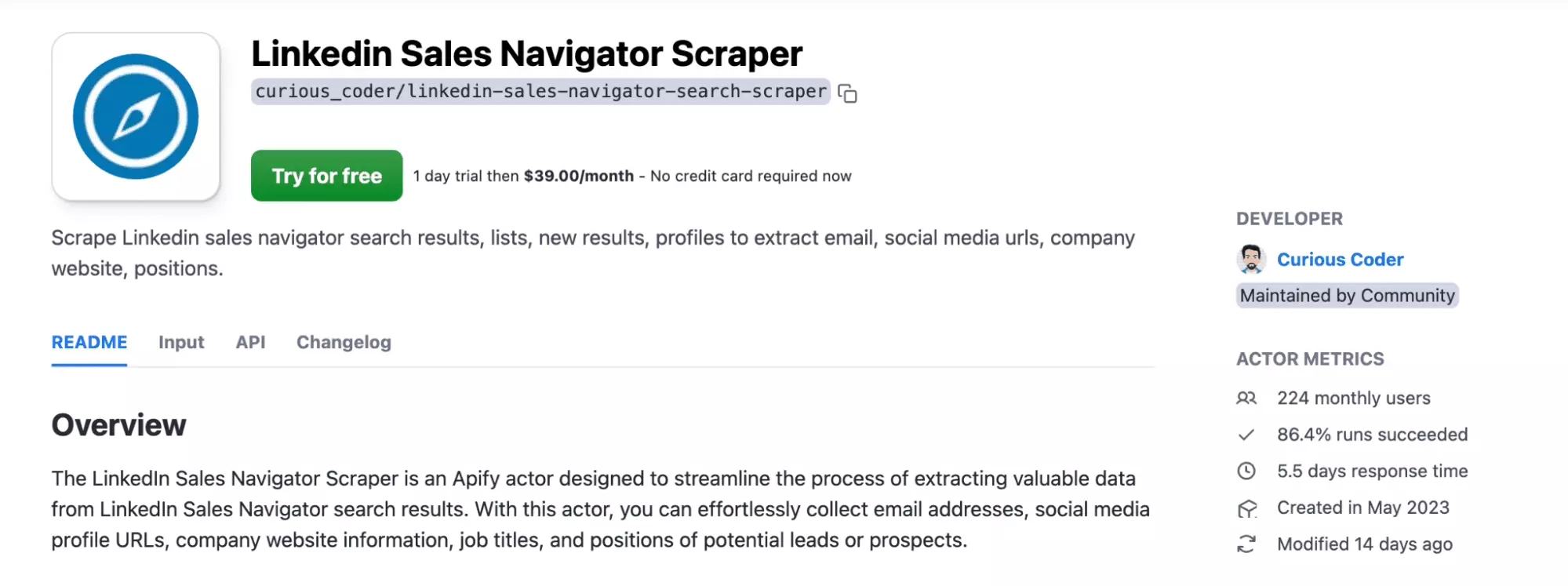Click the 86.4% runs succeeded metric

click(x=1373, y=435)
